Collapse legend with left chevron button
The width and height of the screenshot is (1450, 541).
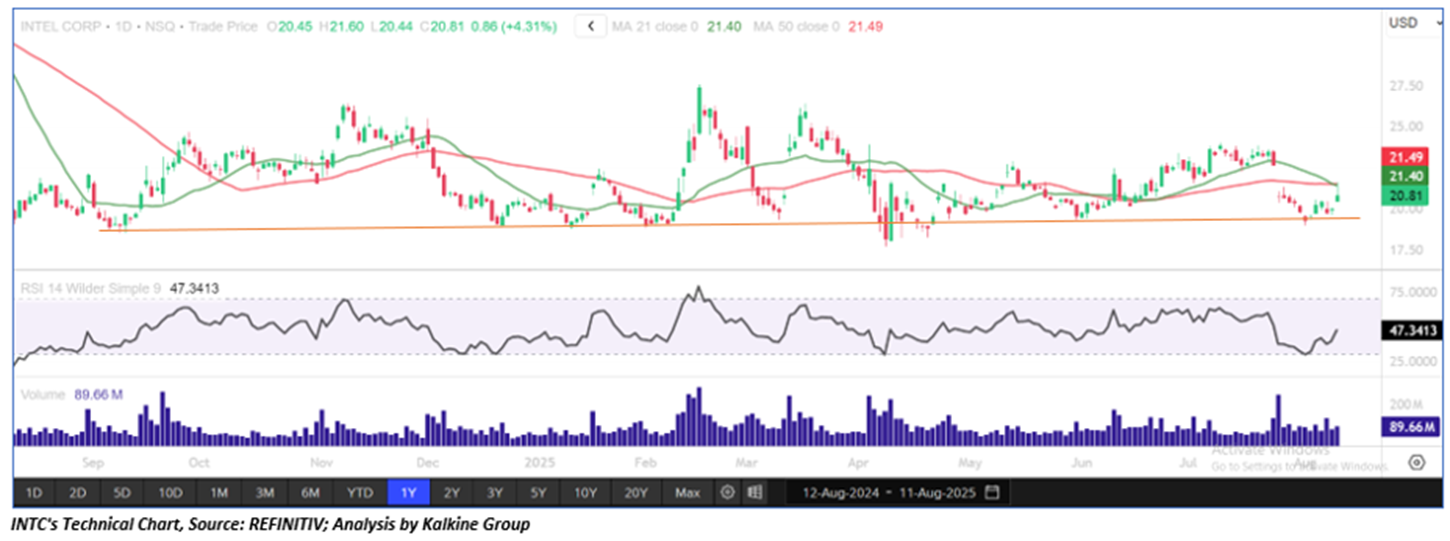(x=592, y=25)
